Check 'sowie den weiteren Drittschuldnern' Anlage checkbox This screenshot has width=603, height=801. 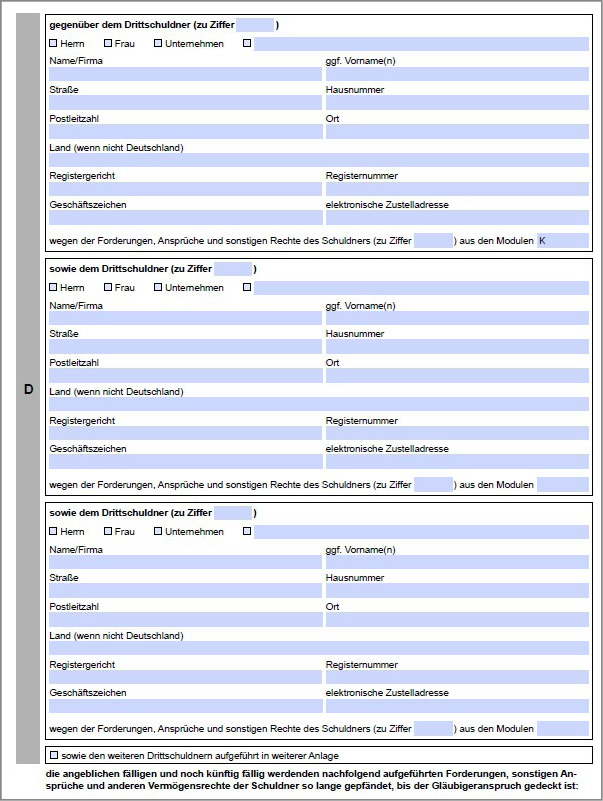pyautogui.click(x=54, y=755)
